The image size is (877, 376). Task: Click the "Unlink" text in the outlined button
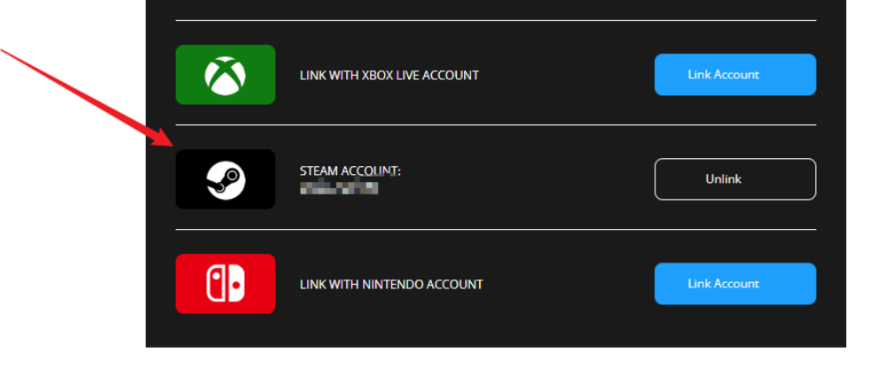pyautogui.click(x=723, y=179)
